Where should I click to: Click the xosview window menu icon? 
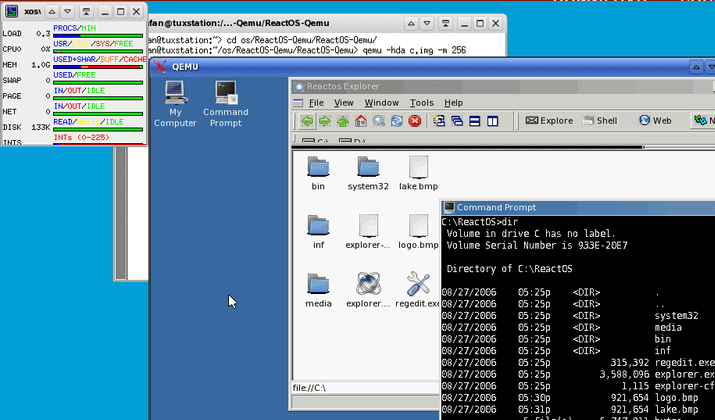11,11
